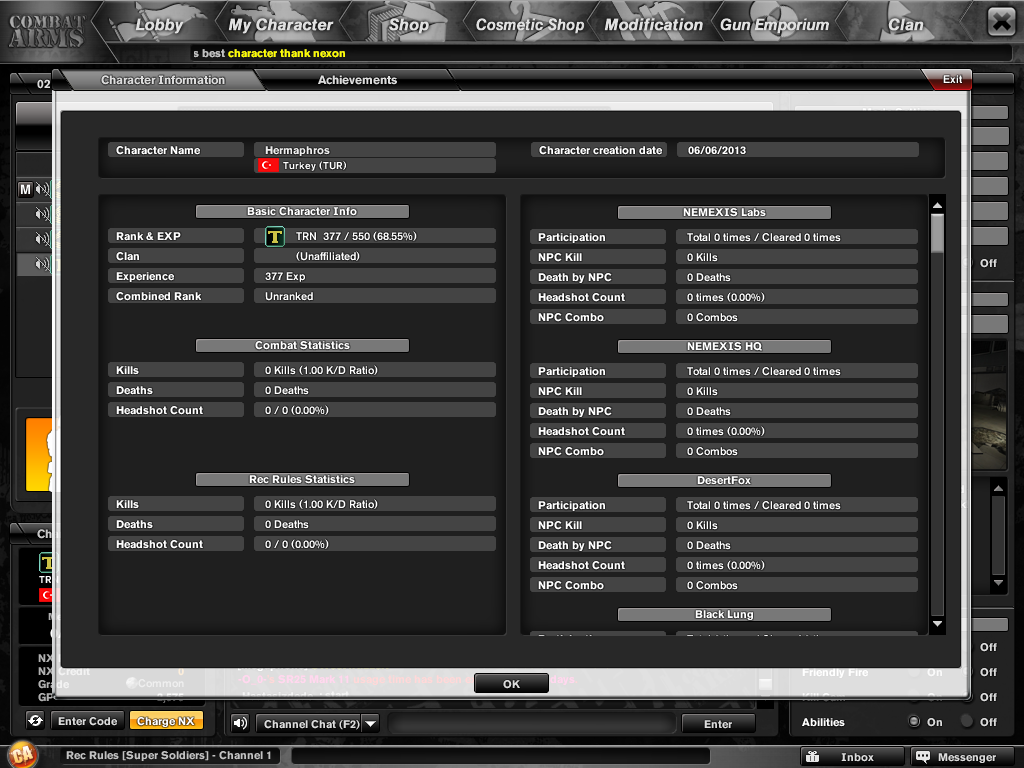
Task: Select the Abilities Off radio button
Action: (x=967, y=722)
